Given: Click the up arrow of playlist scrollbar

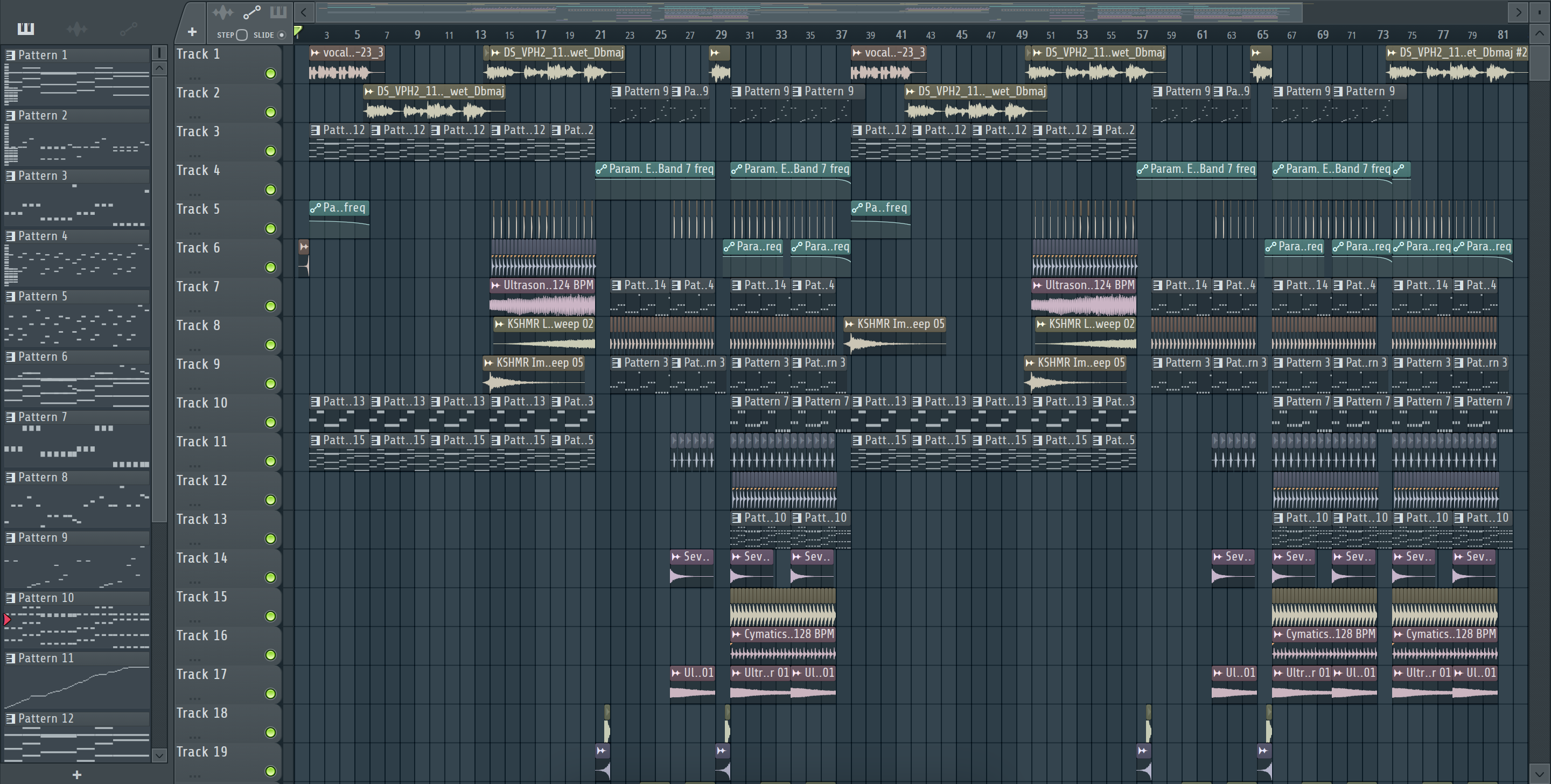Looking at the screenshot, I should pyautogui.click(x=1540, y=33).
